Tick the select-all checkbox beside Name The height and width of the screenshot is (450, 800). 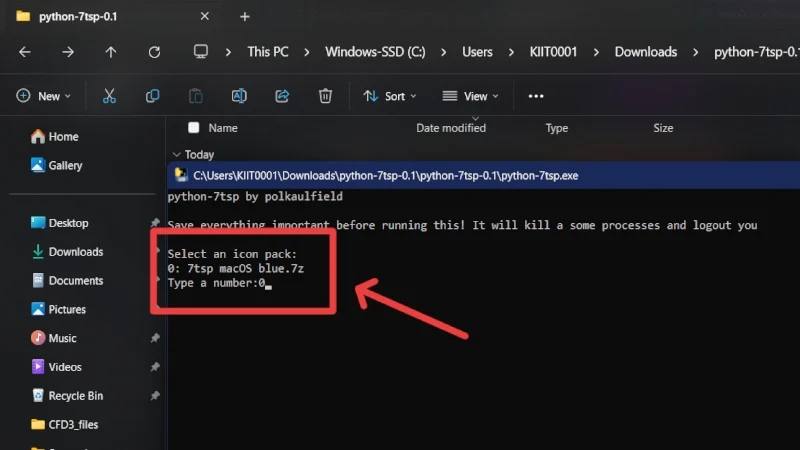(193, 128)
